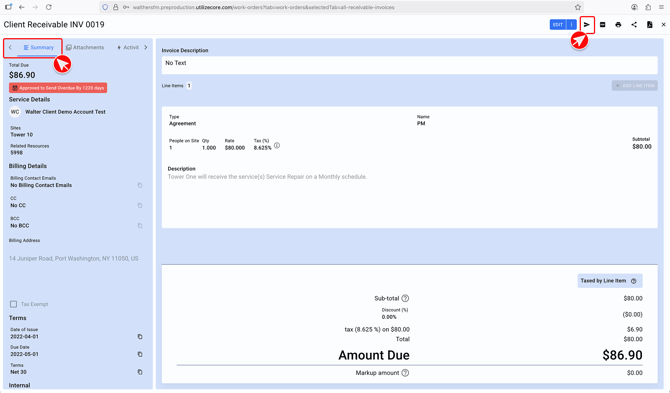
Task: Click the line item description text
Action: pyautogui.click(x=267, y=177)
